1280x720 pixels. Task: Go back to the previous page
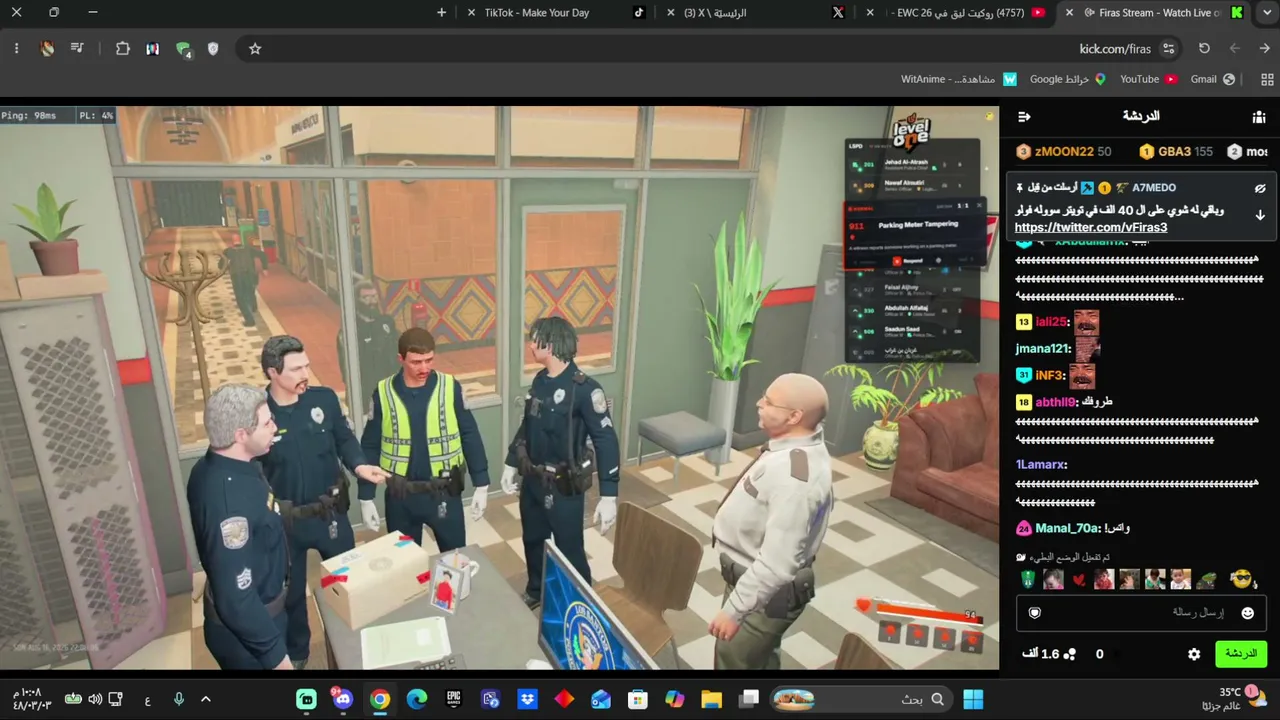click(x=1264, y=48)
